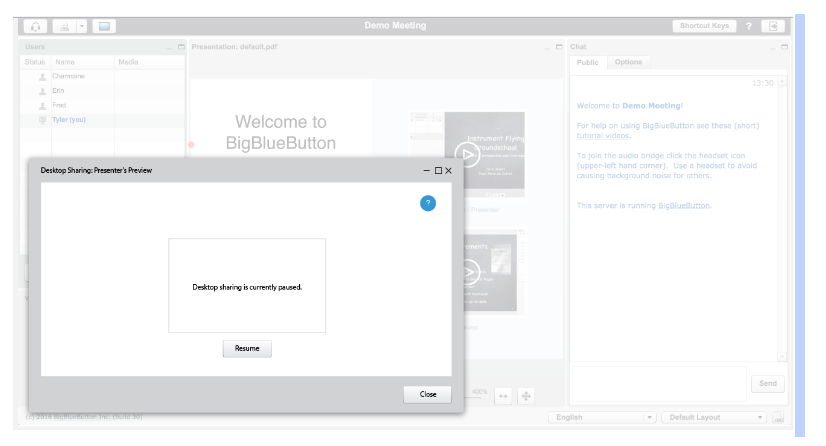Resume the paused desktop sharing
The width and height of the screenshot is (826, 446).
247,349
